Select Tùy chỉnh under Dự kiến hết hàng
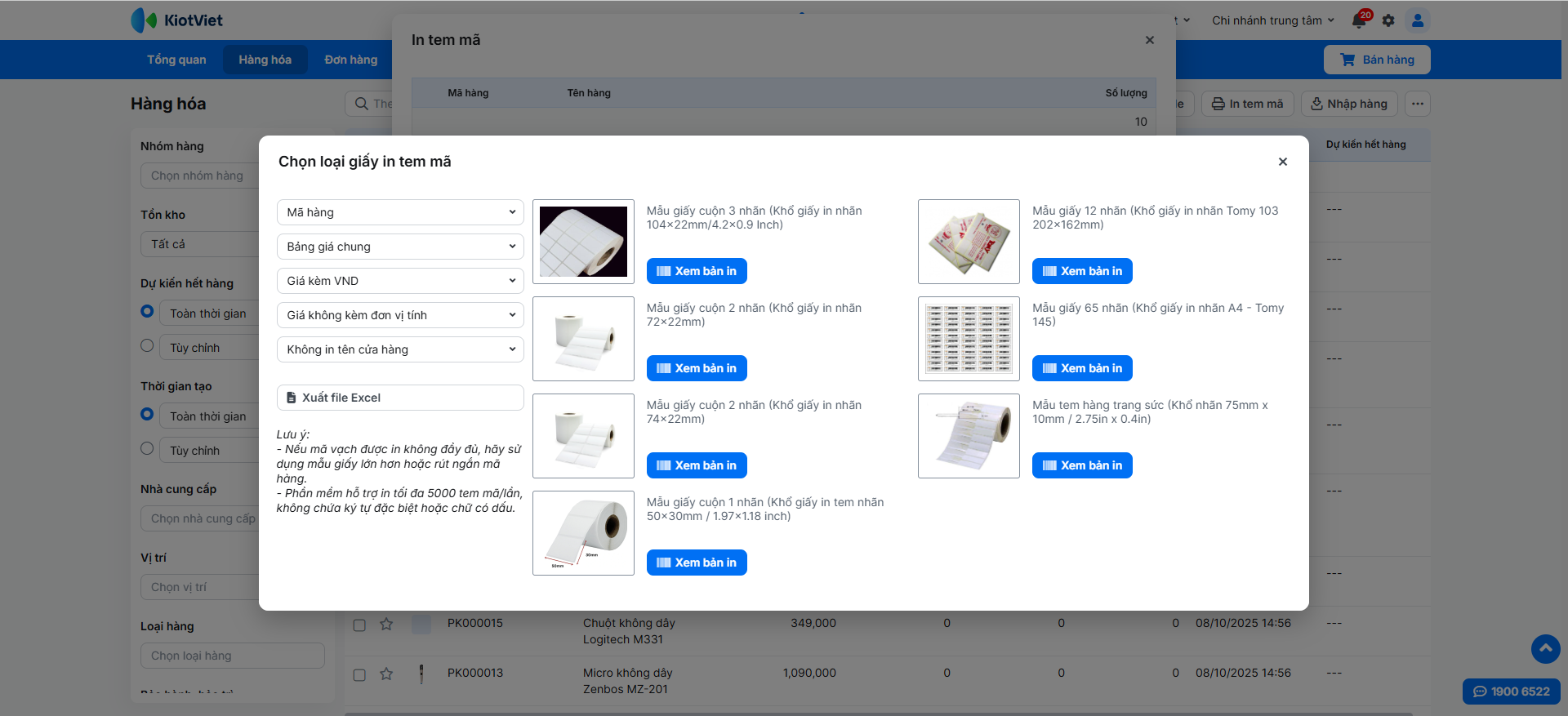This screenshot has width=1568, height=716. (147, 345)
